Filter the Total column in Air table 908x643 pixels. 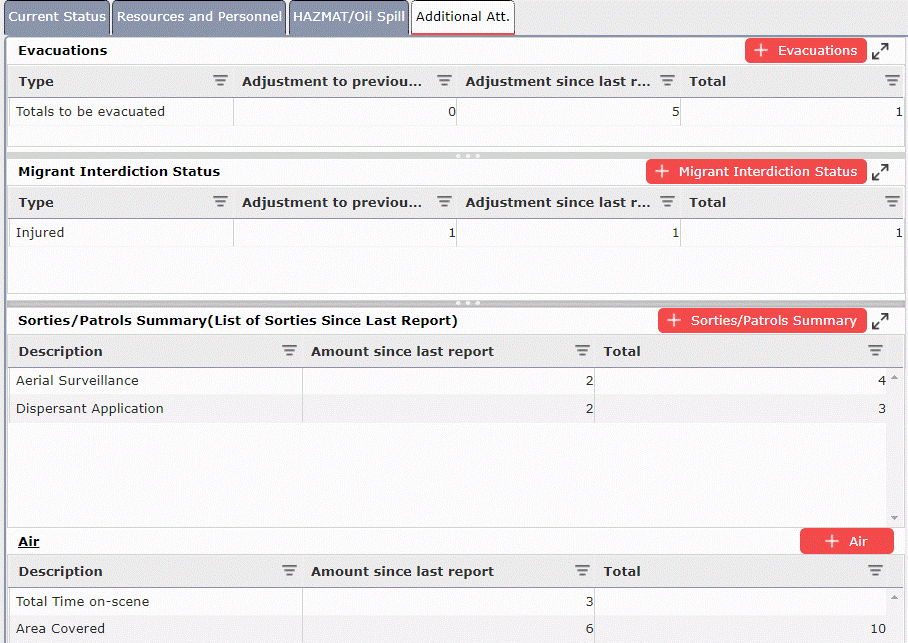pos(875,571)
